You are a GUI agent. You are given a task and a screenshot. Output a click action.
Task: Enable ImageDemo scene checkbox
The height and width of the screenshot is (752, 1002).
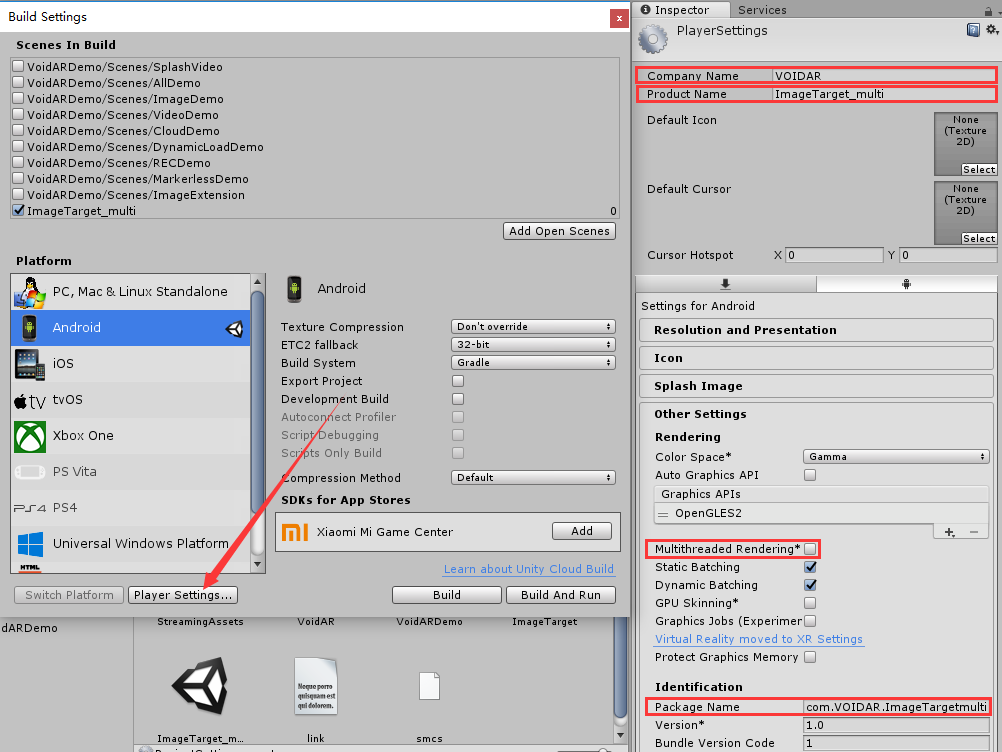(19, 98)
